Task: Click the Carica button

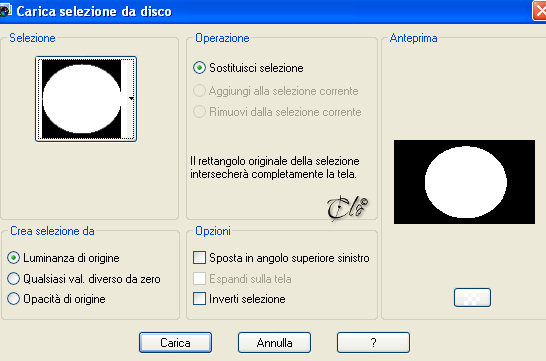Action: [x=175, y=343]
